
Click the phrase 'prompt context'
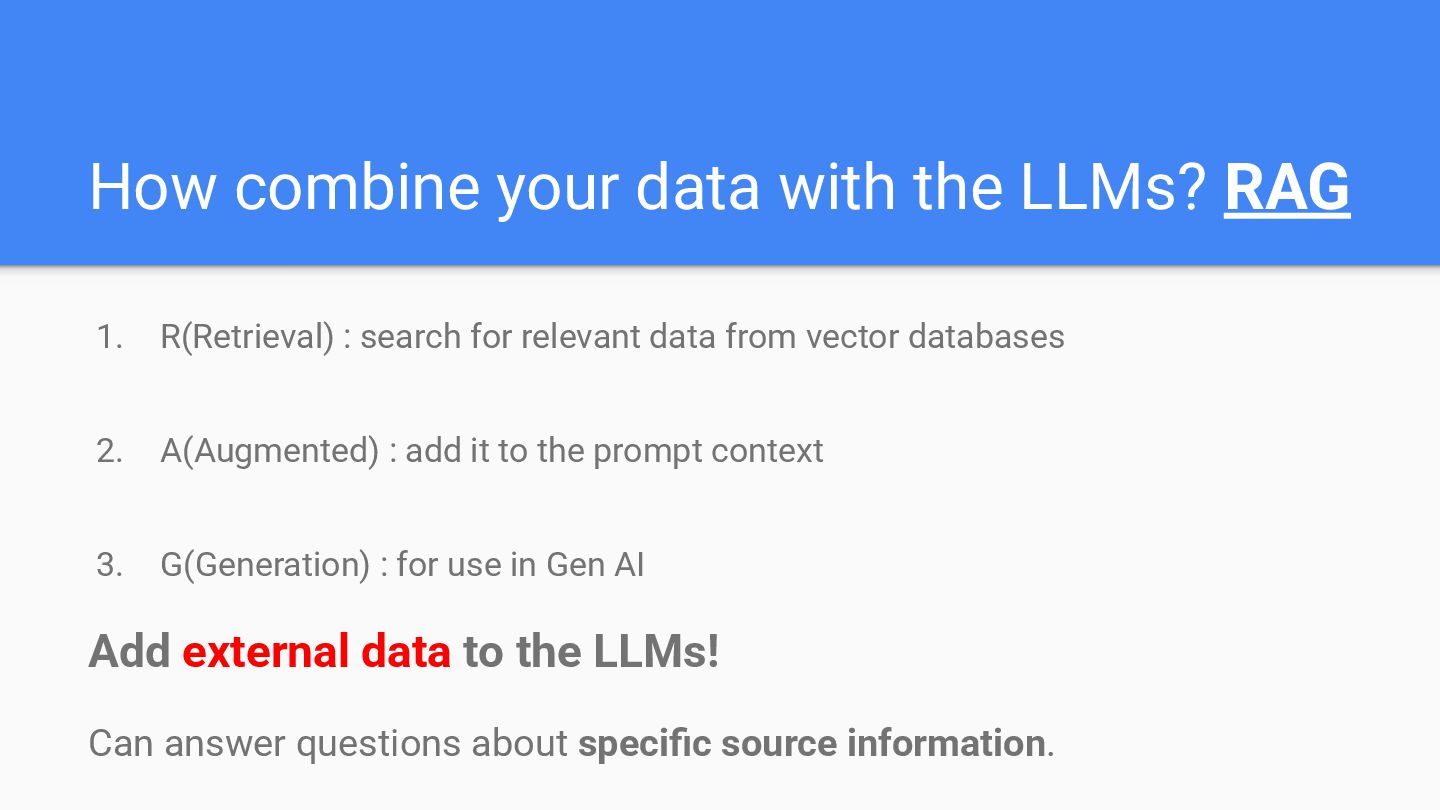click(708, 451)
